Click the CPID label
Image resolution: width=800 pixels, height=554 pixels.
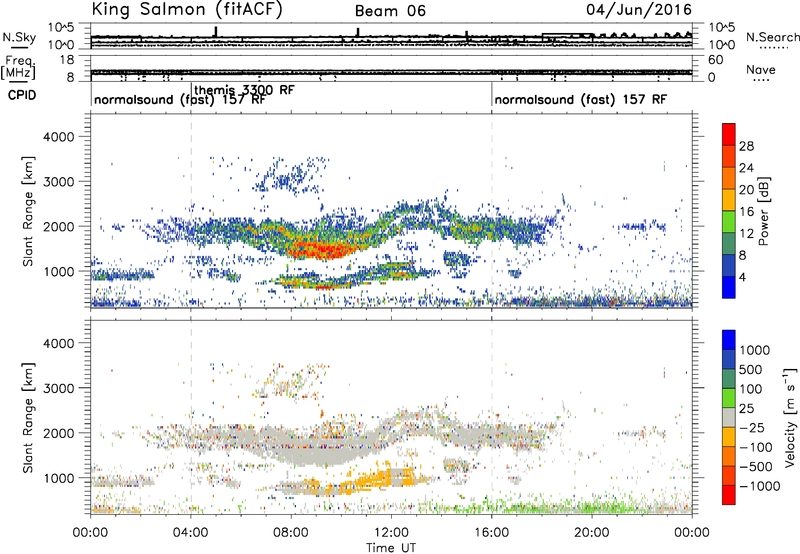click(22, 95)
